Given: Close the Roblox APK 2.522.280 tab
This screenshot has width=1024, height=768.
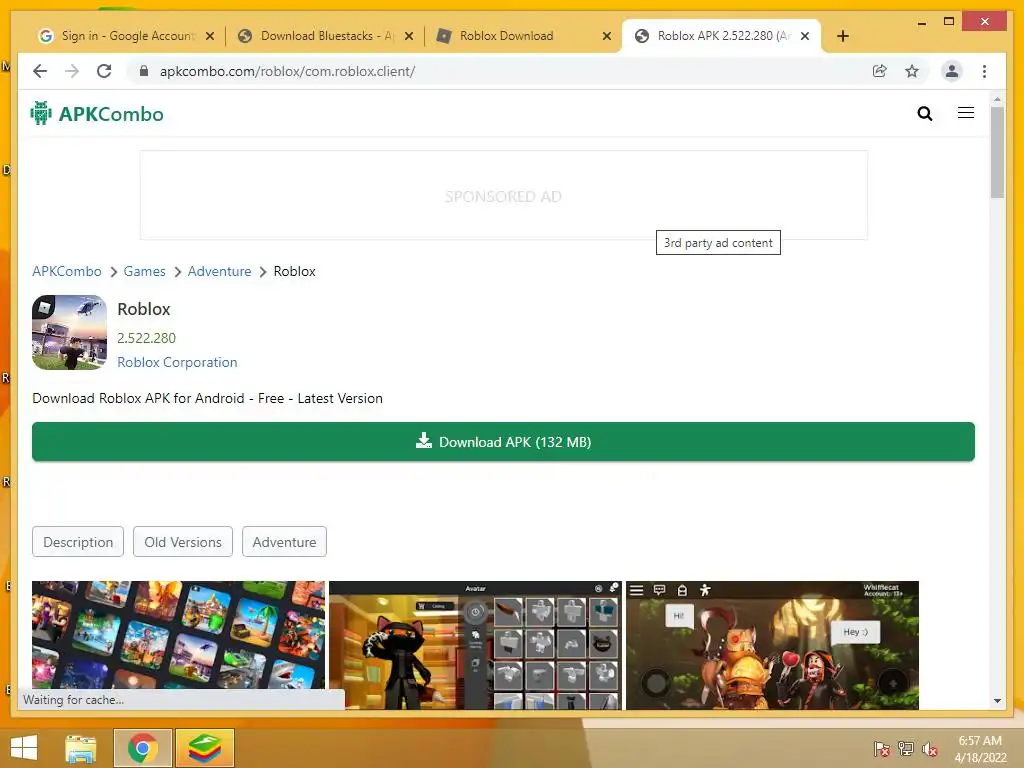Looking at the screenshot, I should click(x=805, y=36).
